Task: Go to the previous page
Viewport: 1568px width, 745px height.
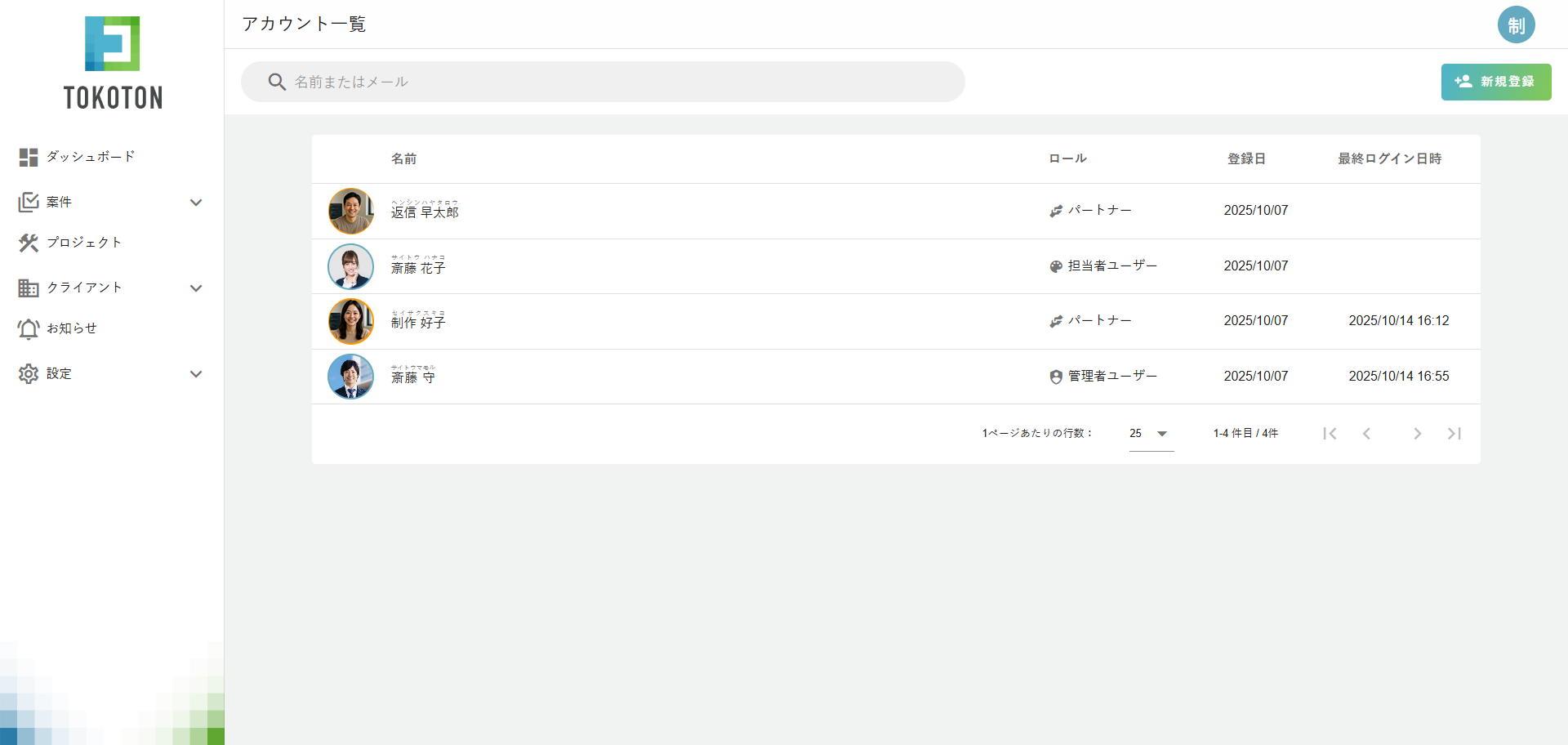Action: 1366,434
